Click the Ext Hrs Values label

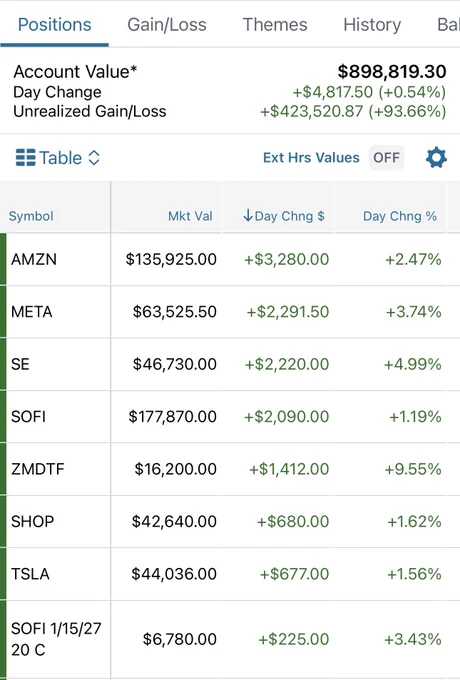[x=311, y=157]
